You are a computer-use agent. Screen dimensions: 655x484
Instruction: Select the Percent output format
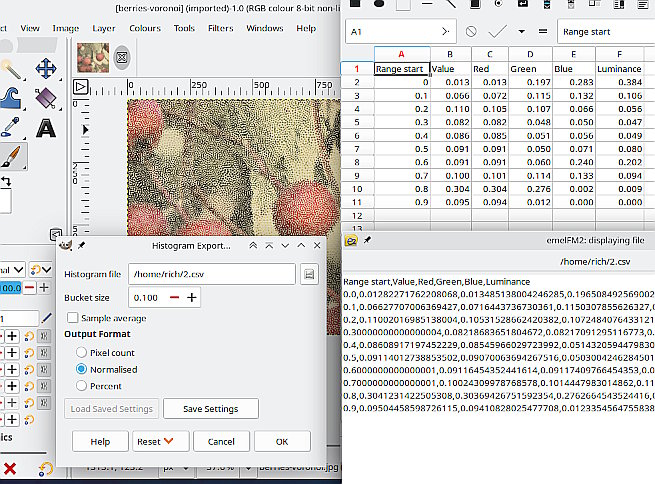[81, 386]
